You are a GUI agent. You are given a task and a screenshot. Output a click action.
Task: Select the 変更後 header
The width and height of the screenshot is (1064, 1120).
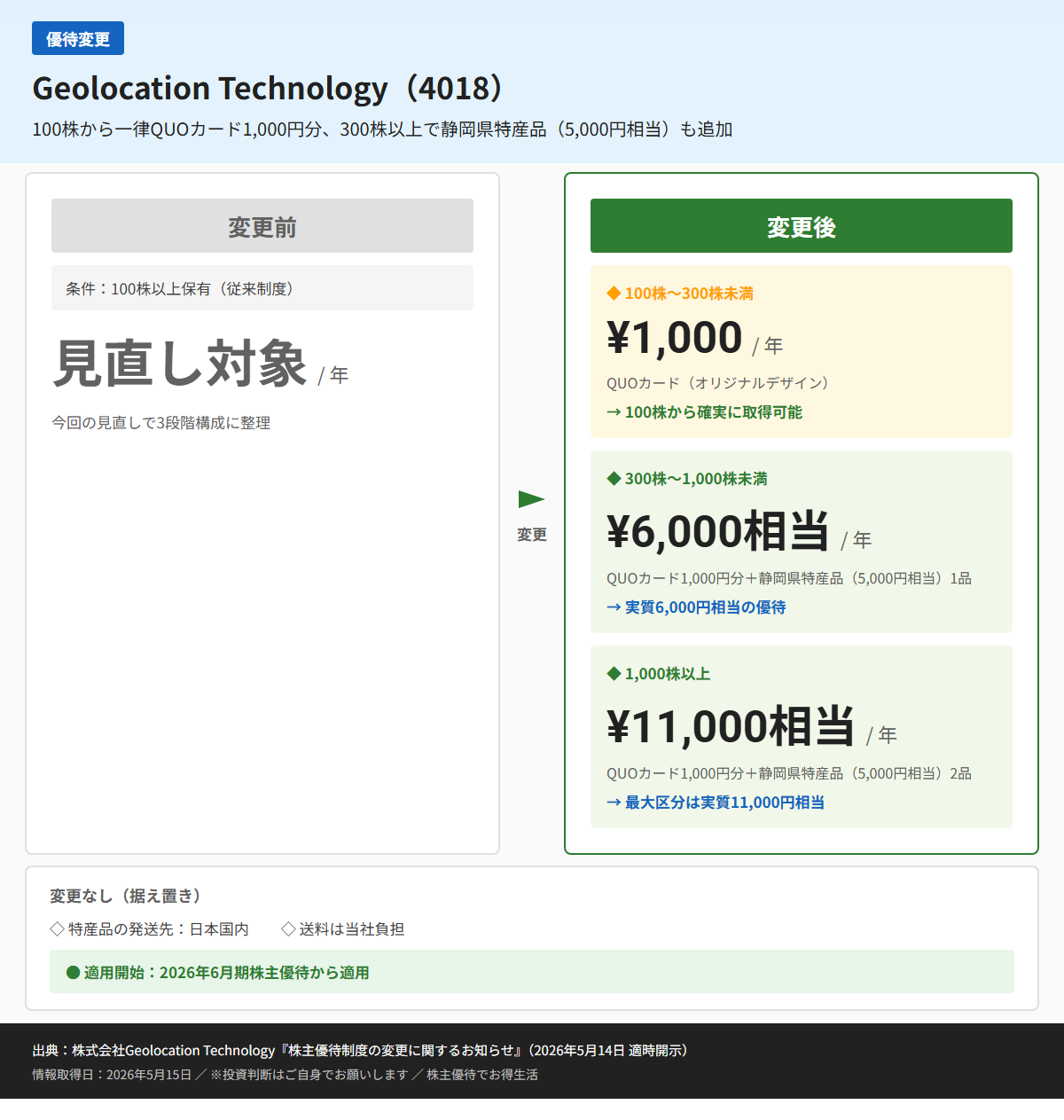pos(802,226)
